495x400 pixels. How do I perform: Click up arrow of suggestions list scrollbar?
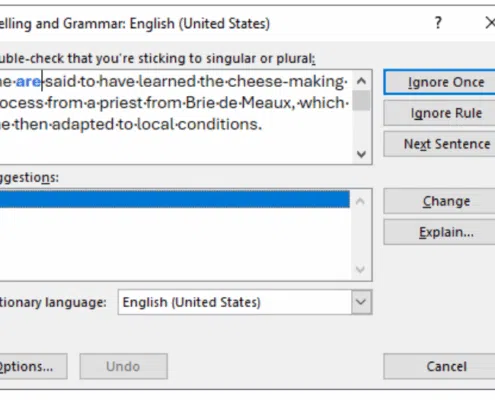[x=360, y=201]
